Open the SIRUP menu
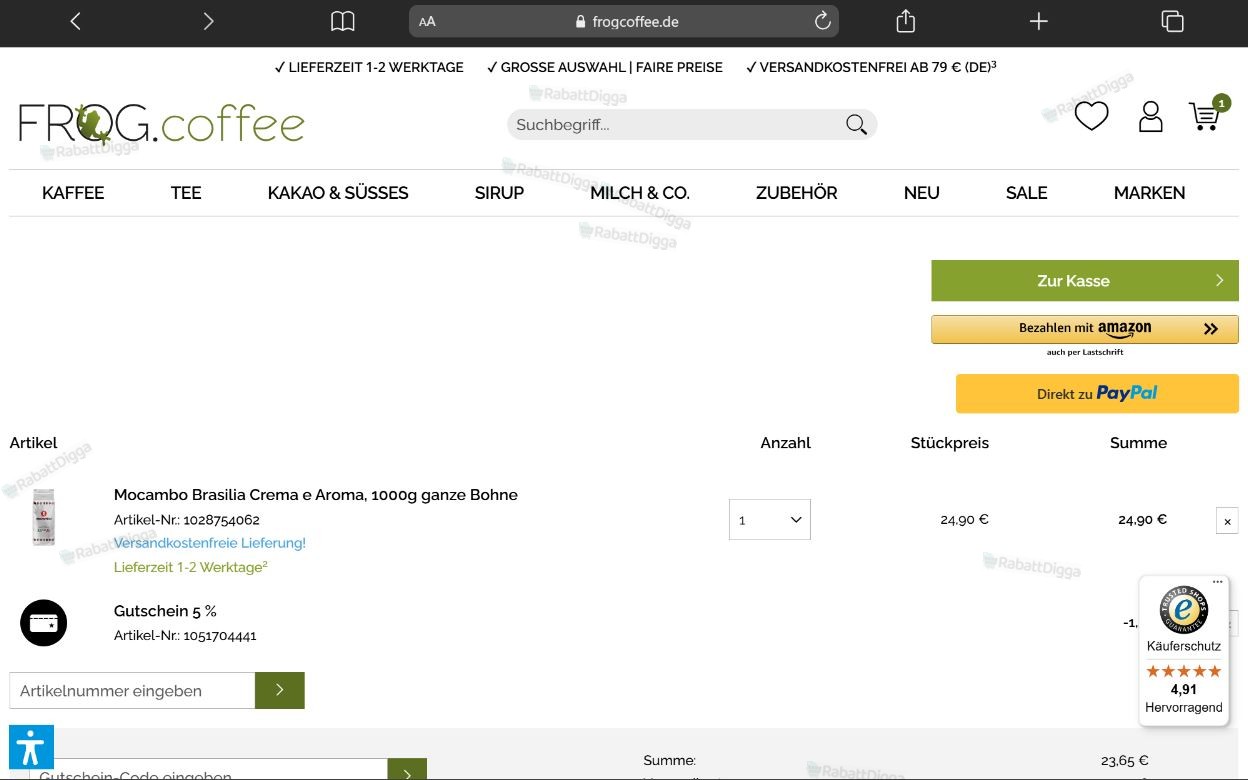 [x=499, y=193]
